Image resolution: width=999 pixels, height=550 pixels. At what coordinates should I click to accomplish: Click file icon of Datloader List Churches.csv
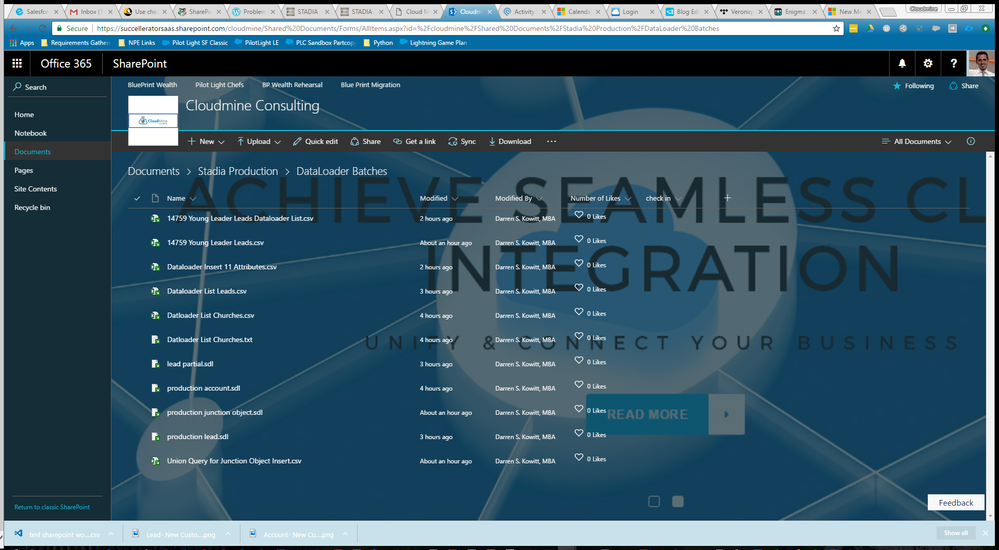click(x=155, y=315)
